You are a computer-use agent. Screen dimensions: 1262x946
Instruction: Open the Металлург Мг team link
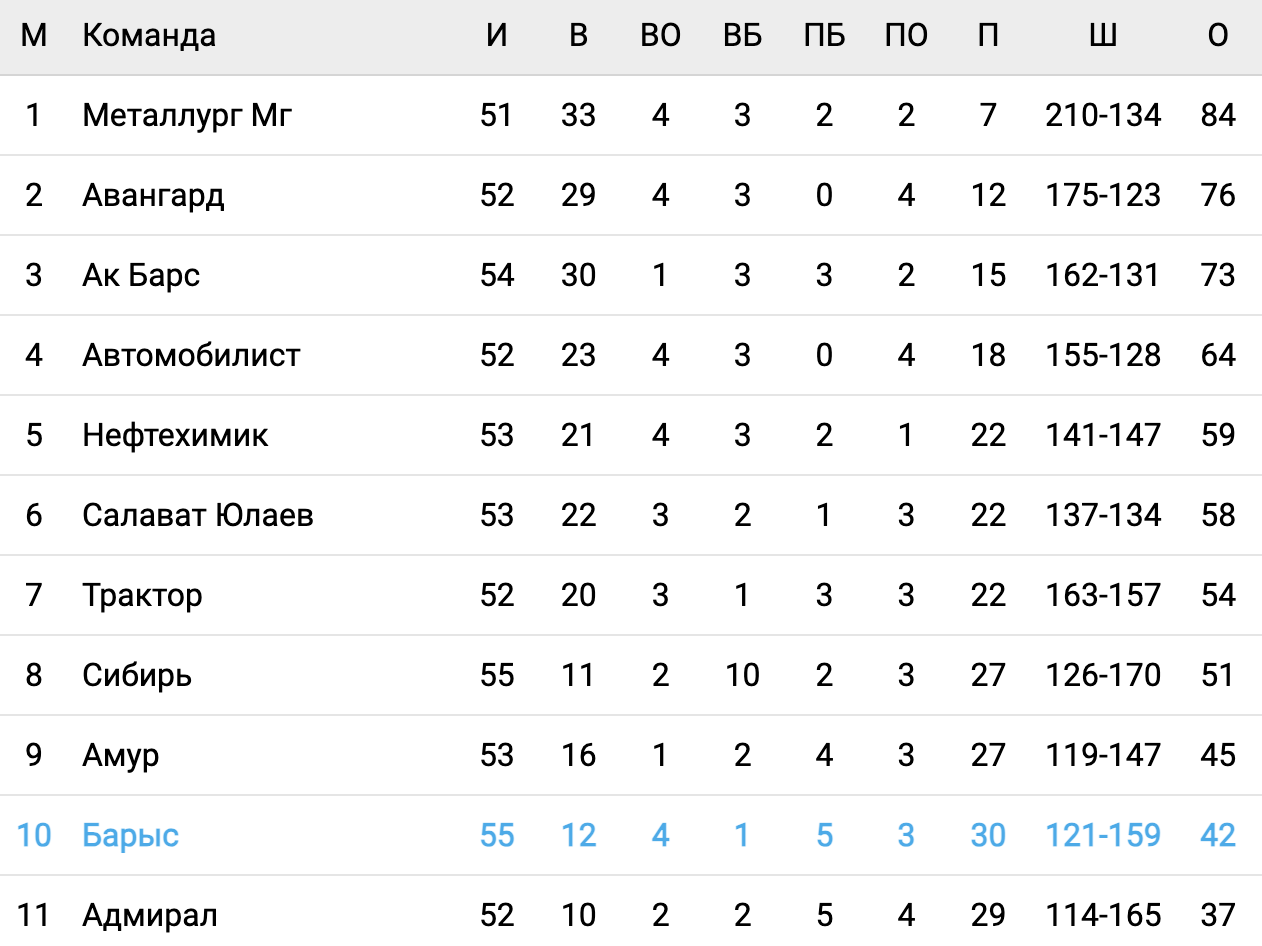[x=187, y=116]
